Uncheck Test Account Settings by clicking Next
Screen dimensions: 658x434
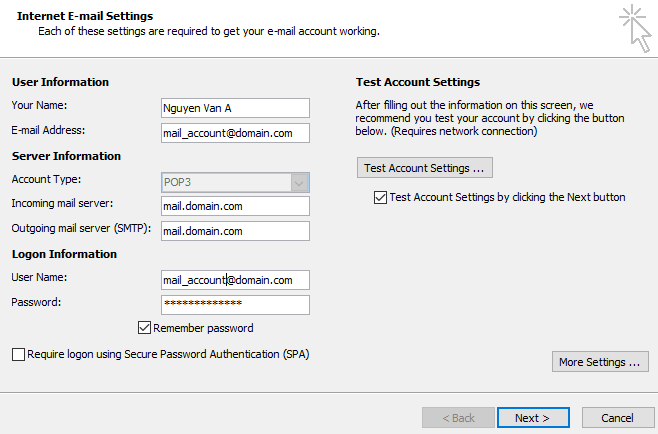click(x=380, y=197)
